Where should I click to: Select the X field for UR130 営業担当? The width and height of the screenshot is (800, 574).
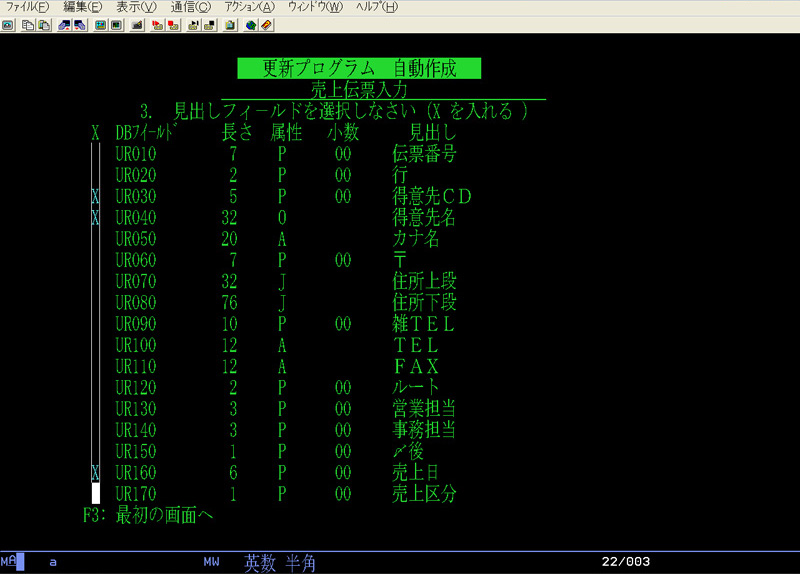click(95, 409)
